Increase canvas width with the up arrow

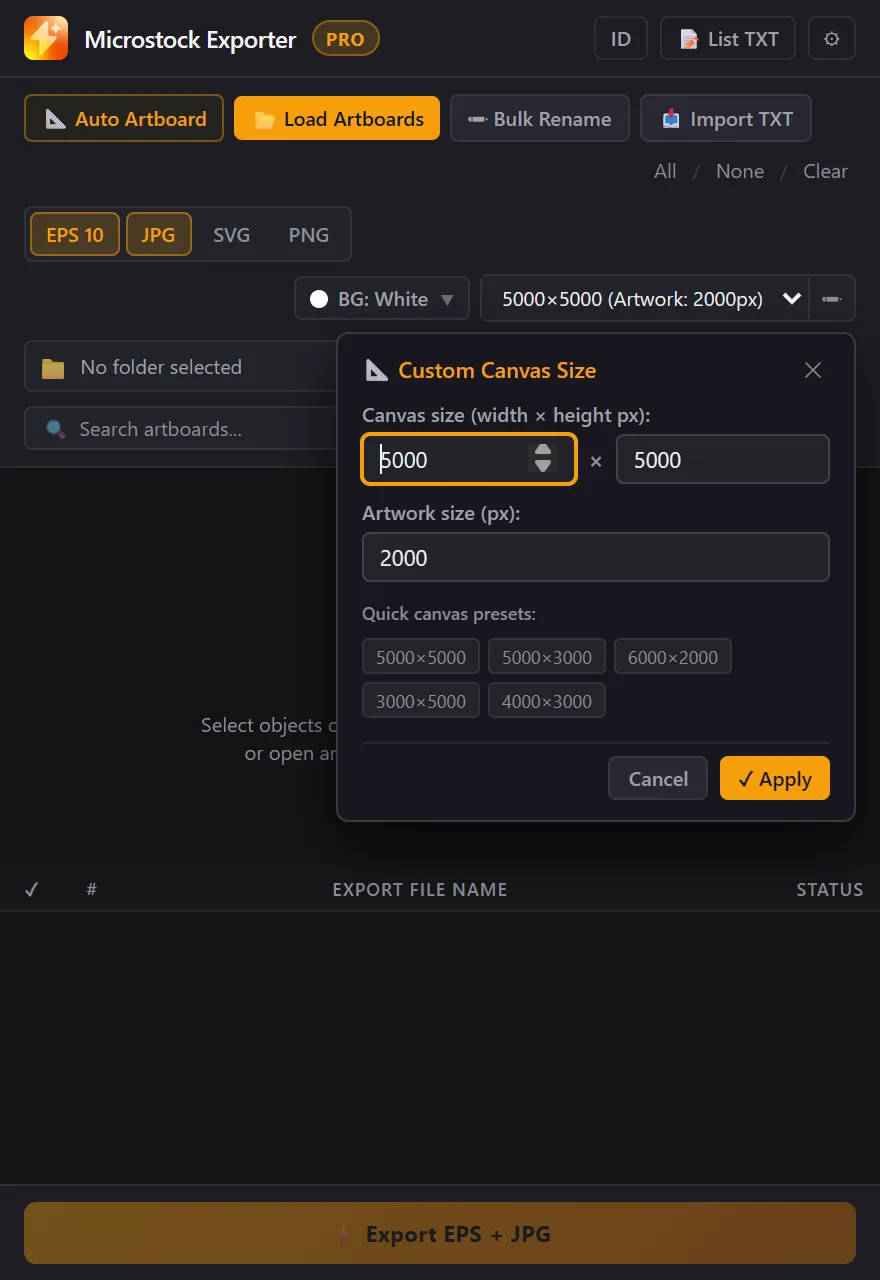coord(543,451)
